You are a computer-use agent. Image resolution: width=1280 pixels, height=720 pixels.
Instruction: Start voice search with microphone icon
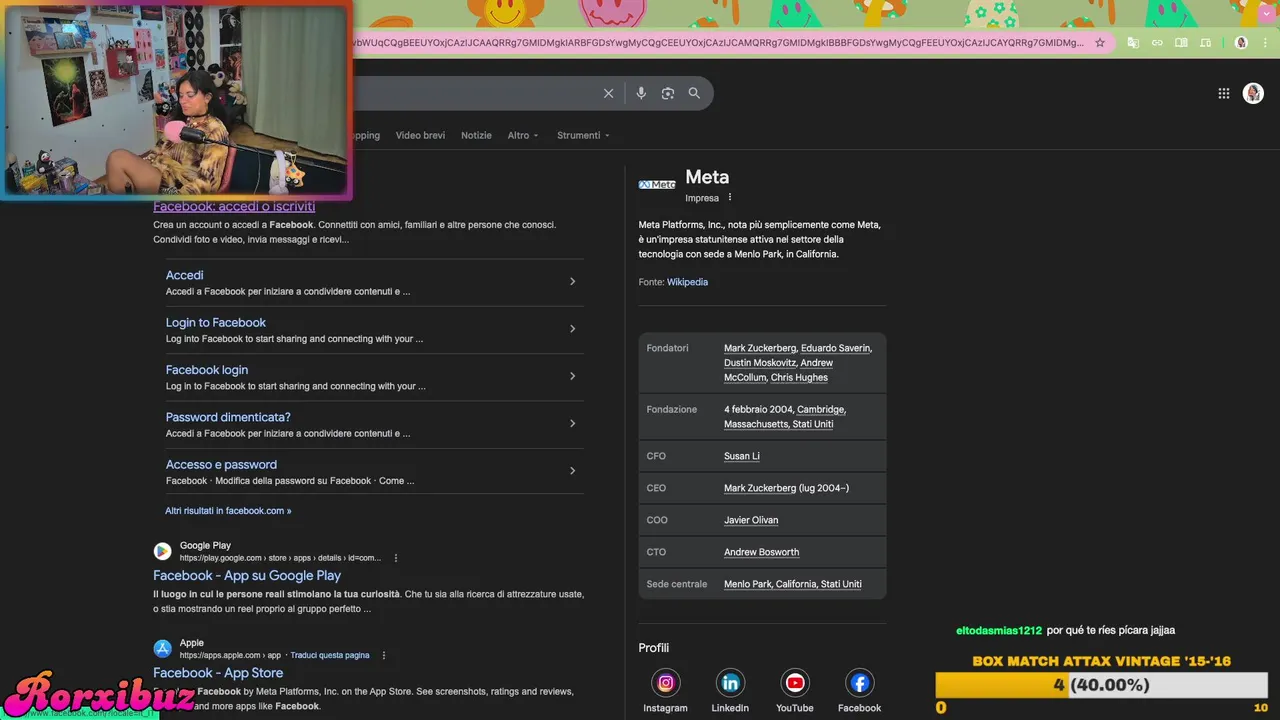pyautogui.click(x=641, y=93)
